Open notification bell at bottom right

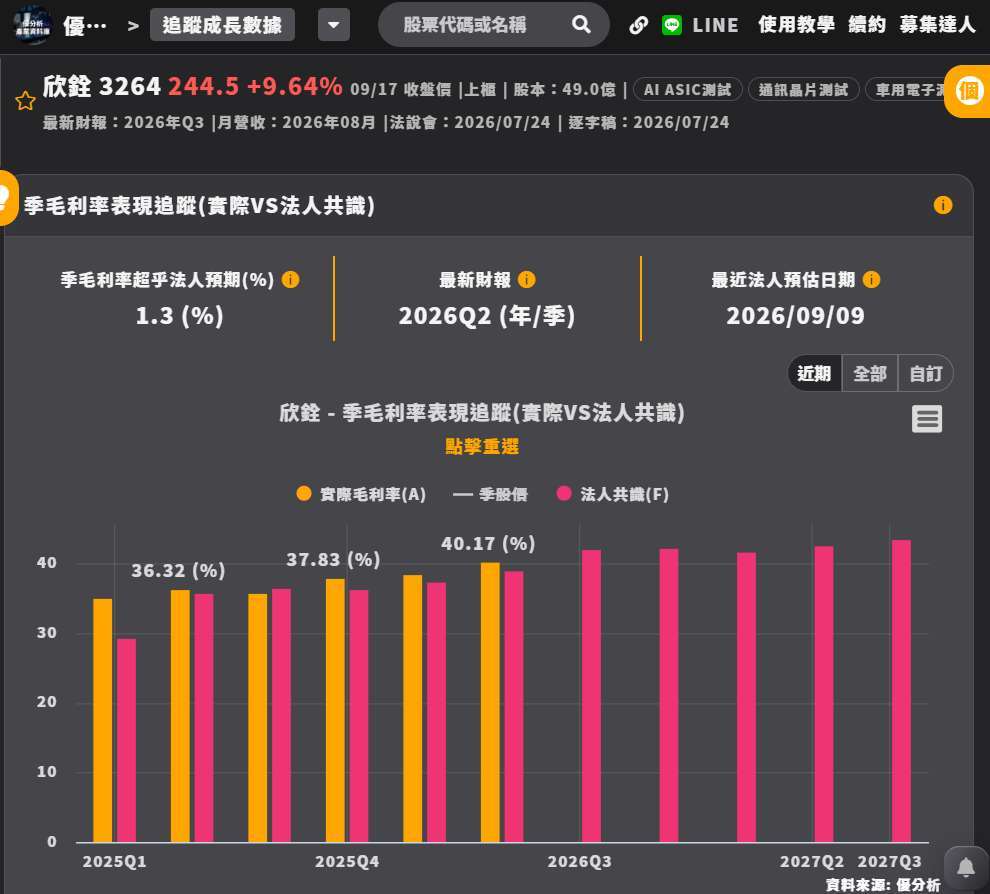coord(966,867)
